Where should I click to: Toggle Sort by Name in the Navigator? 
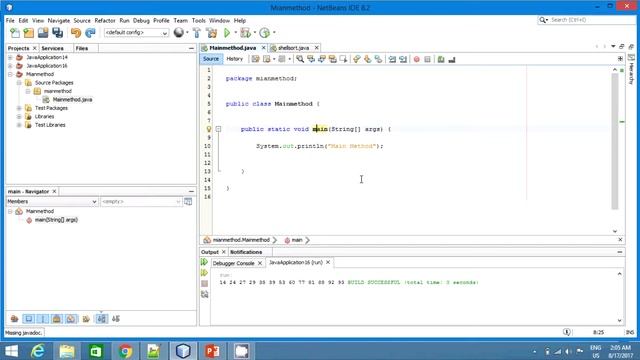coord(102,319)
